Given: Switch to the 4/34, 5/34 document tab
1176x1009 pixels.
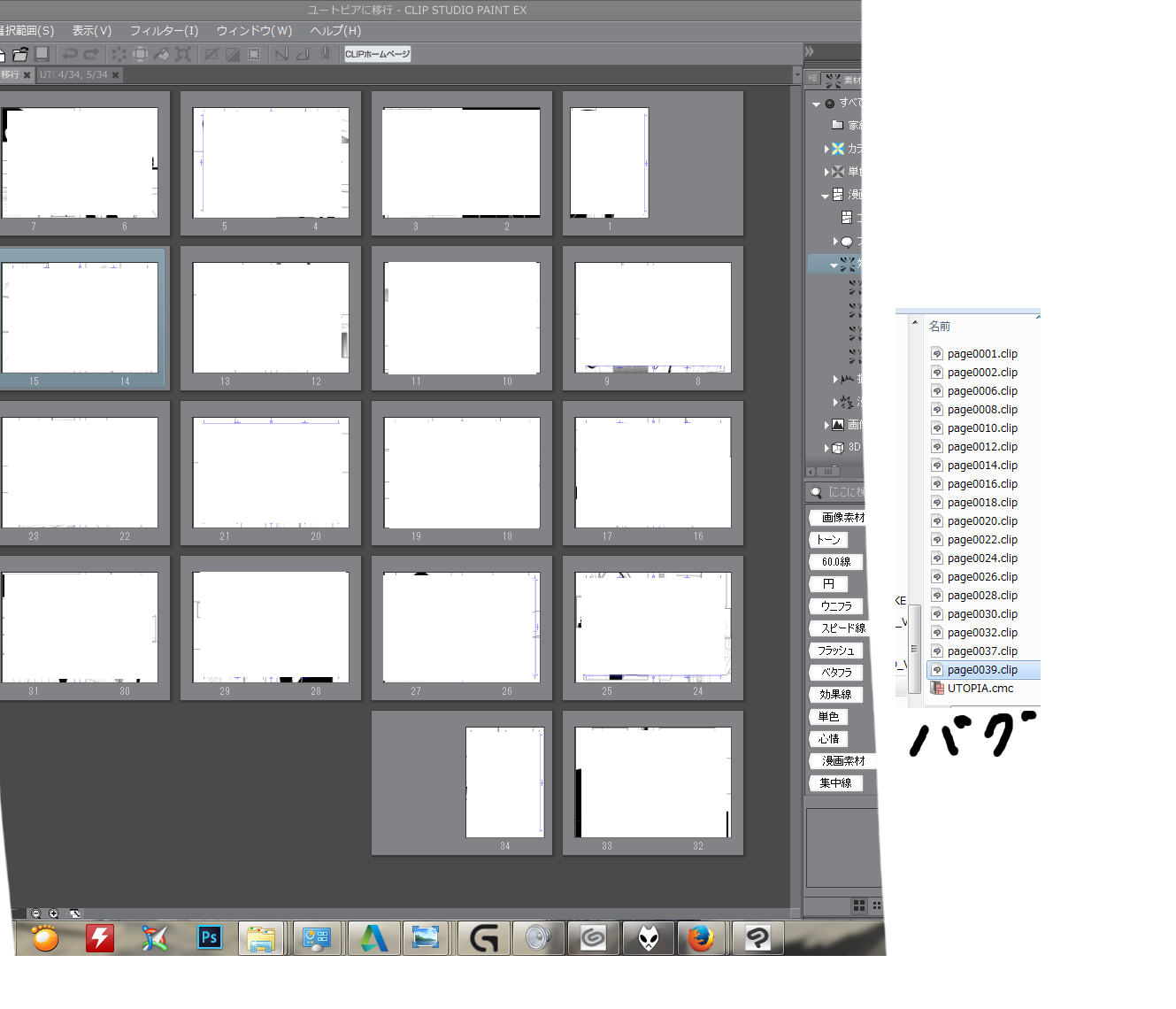Looking at the screenshot, I should point(73,75).
